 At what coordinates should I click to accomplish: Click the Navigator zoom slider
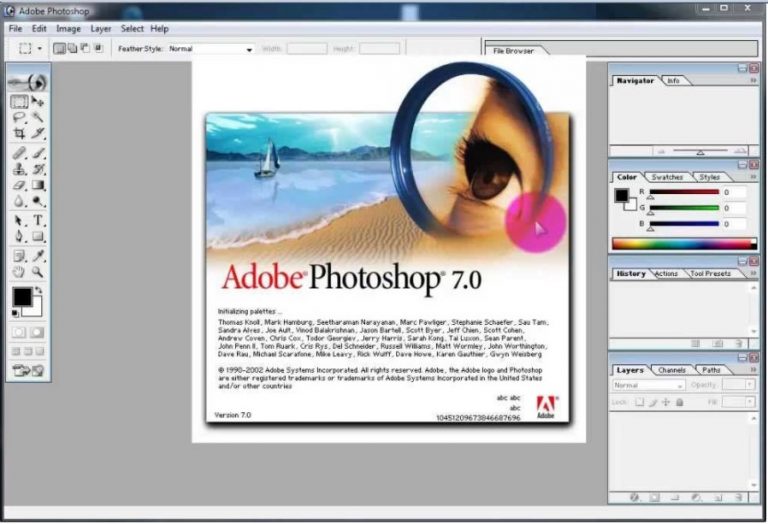click(700, 151)
